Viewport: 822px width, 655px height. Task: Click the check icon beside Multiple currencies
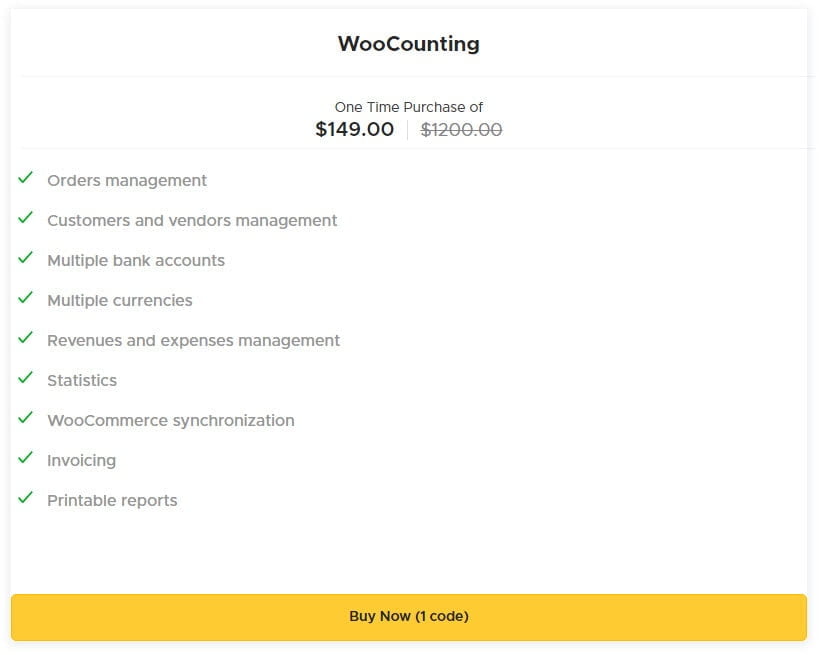pyautogui.click(x=26, y=299)
